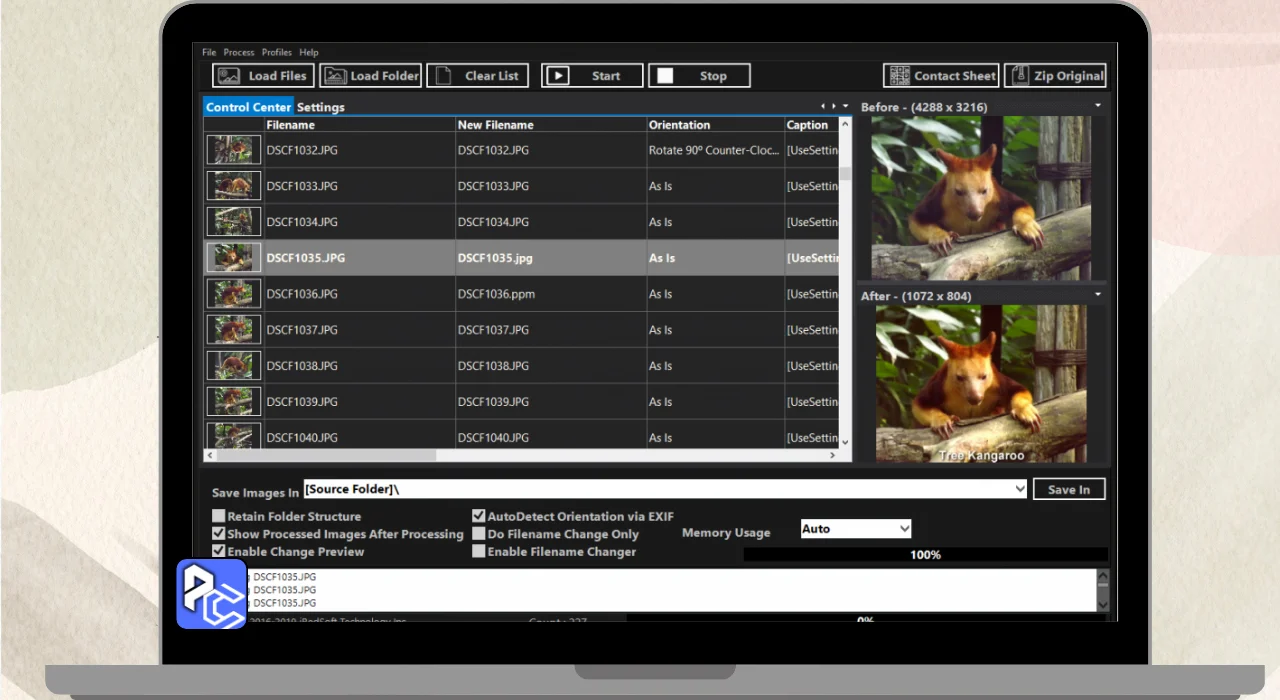Click the blue PC logo icon

(211, 594)
